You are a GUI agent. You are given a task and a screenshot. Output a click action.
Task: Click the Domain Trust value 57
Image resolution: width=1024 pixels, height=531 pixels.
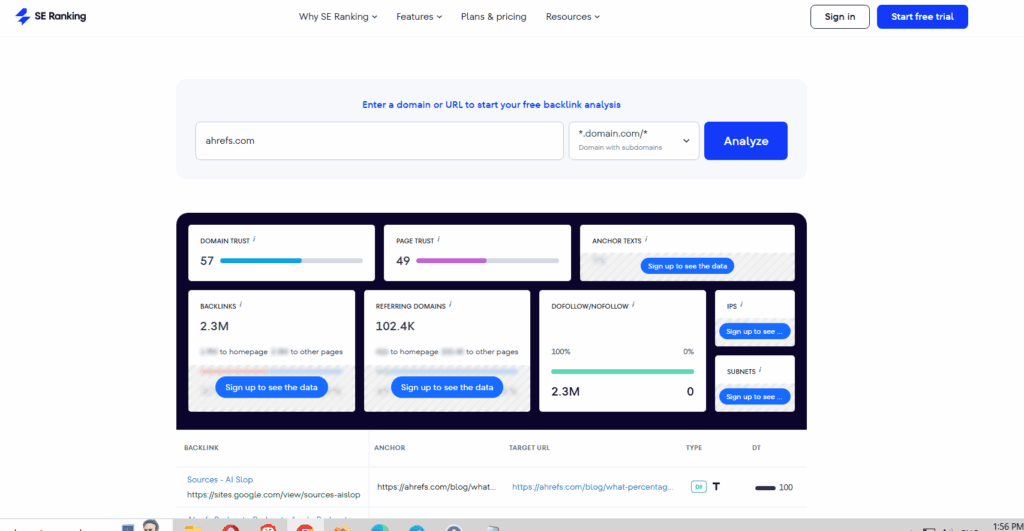[x=207, y=261]
